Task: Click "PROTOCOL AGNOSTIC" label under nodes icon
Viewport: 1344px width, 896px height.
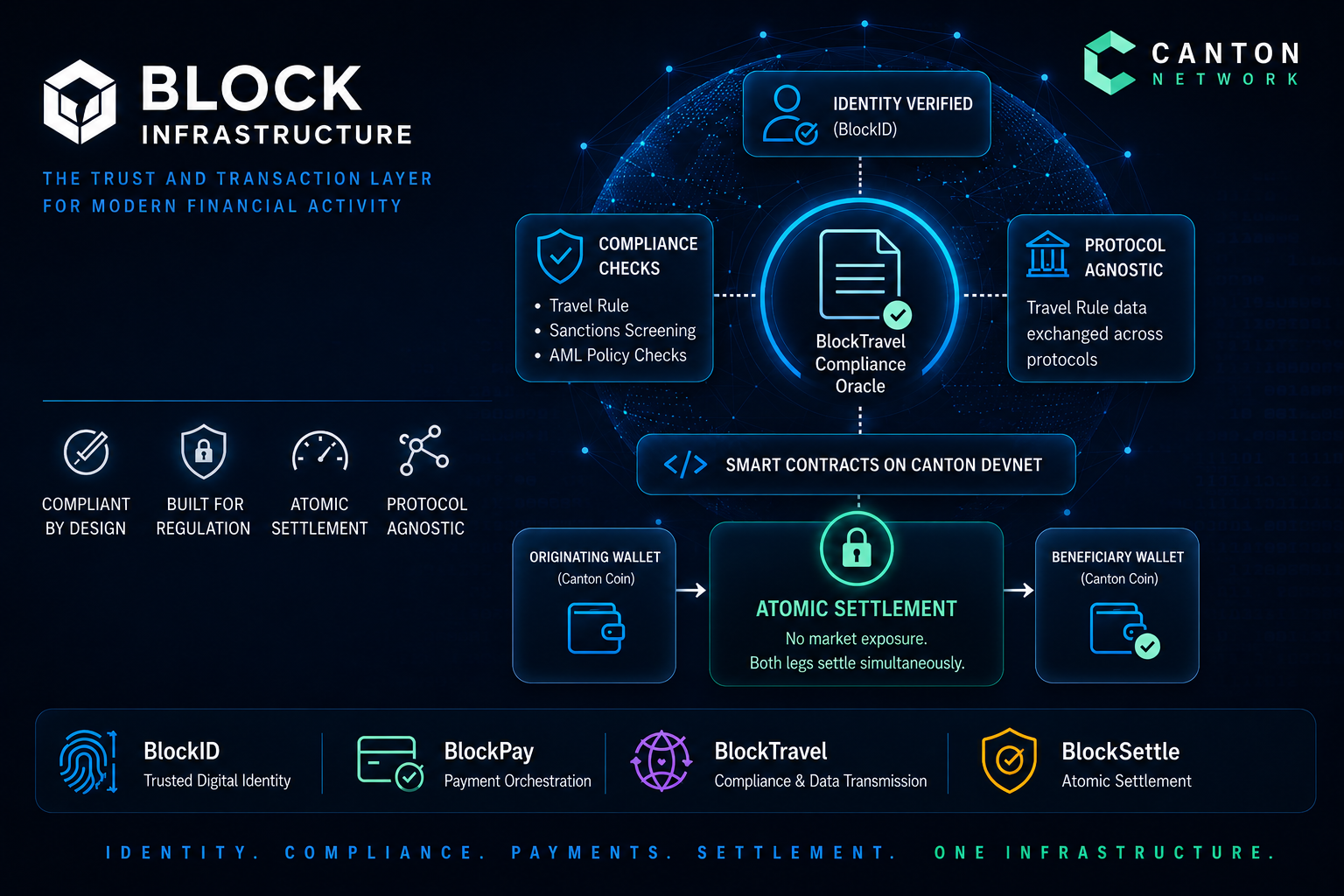Action: (427, 516)
